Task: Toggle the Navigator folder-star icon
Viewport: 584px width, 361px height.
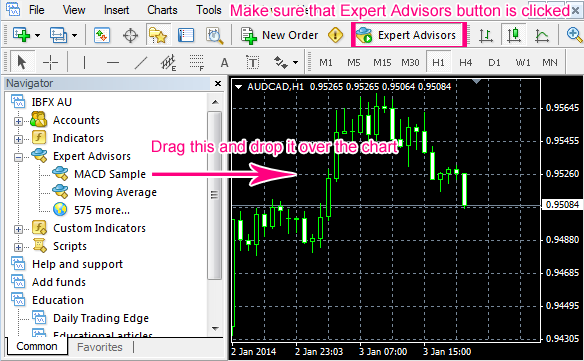Action: click(x=158, y=35)
